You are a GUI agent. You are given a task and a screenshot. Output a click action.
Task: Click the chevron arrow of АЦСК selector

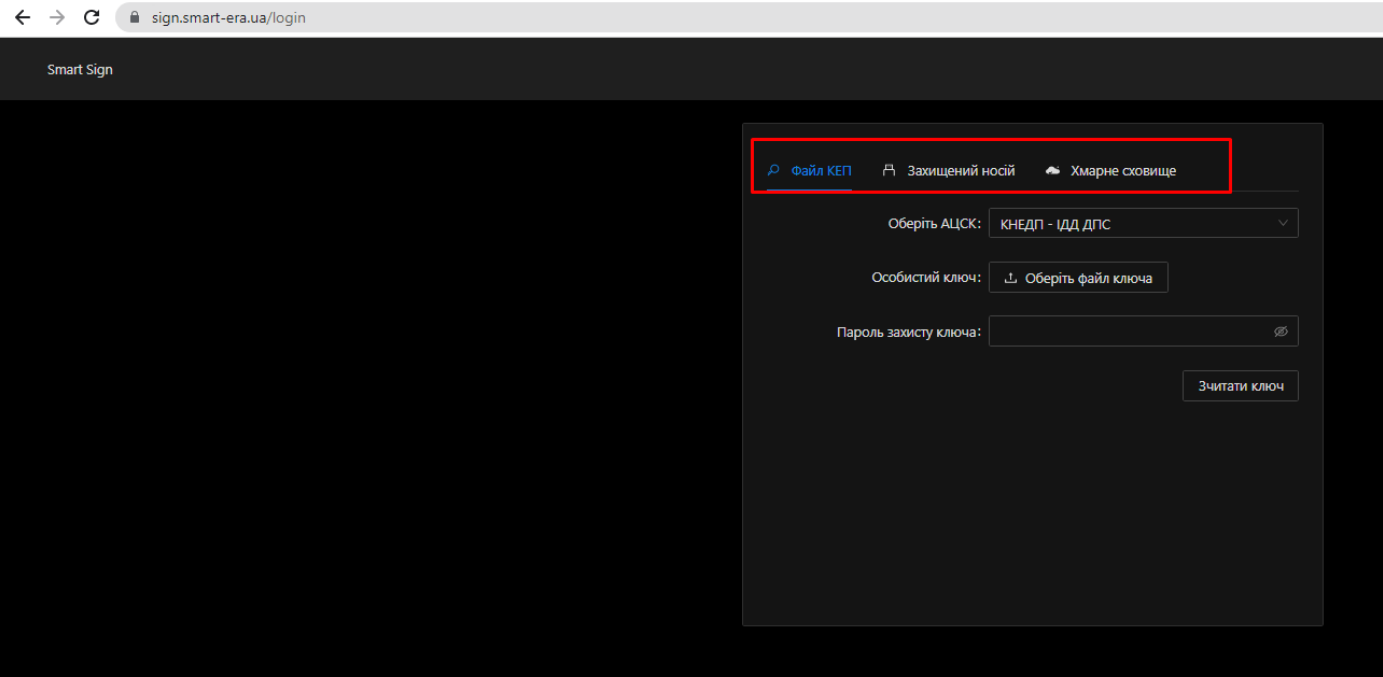point(1283,224)
